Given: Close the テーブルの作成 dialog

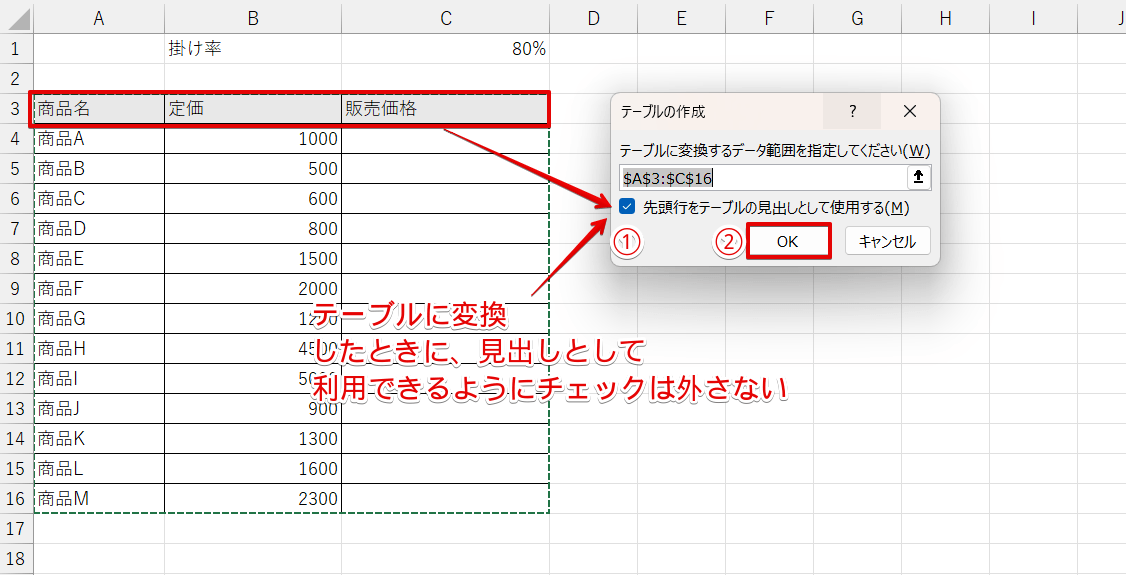Looking at the screenshot, I should 910,111.
